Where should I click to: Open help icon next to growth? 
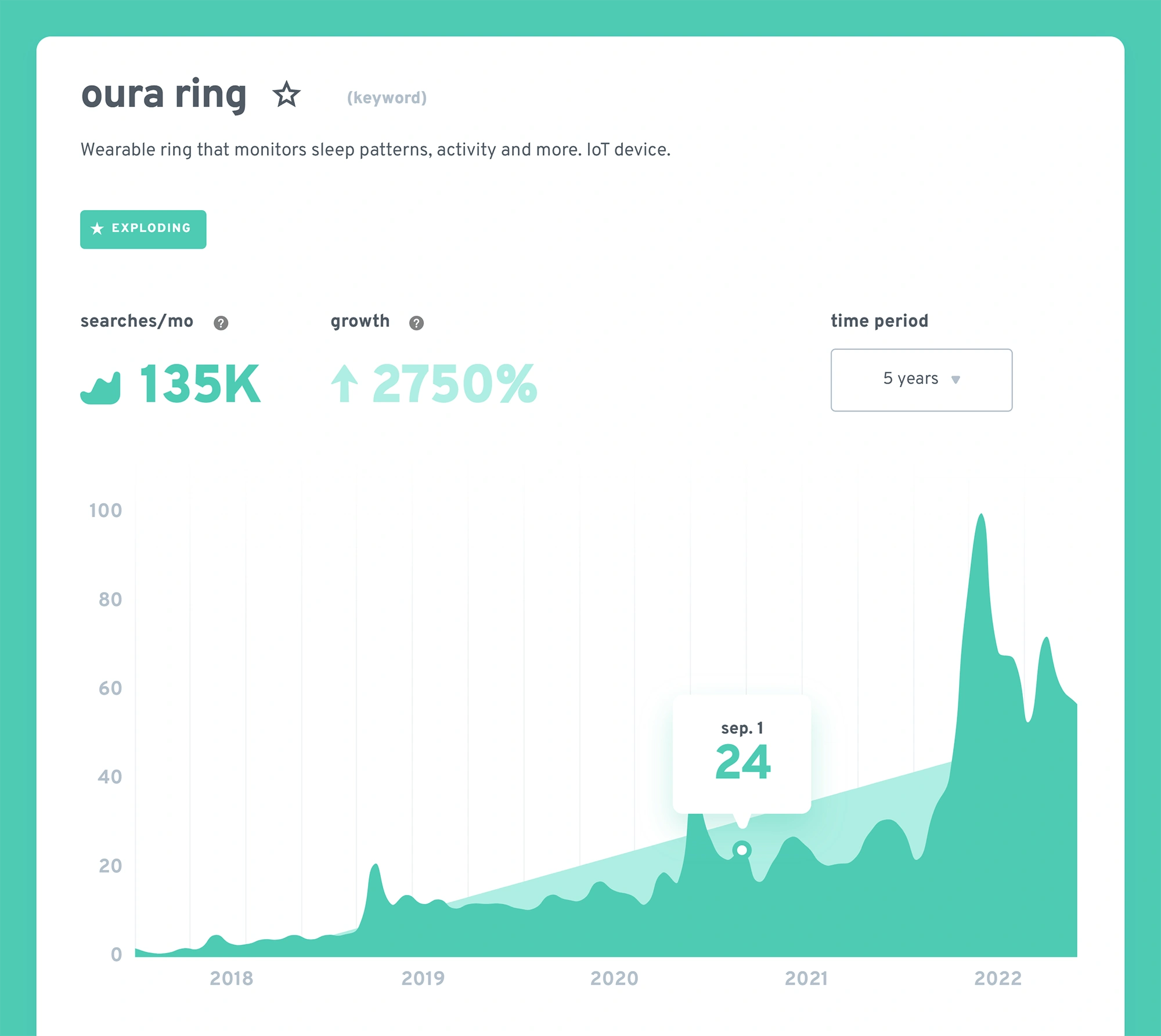pos(416,323)
